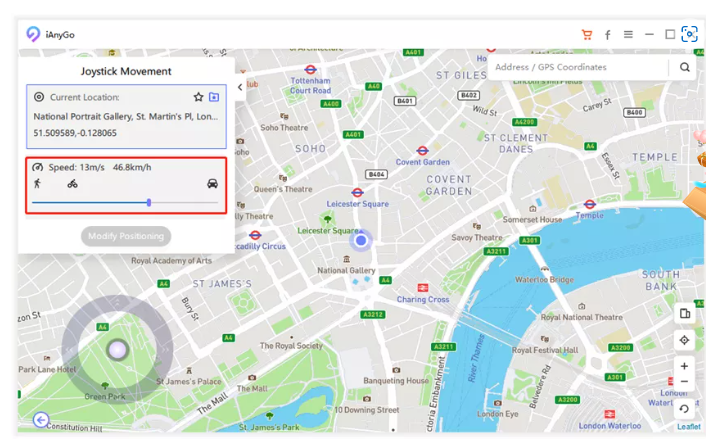Image resolution: width=706 pixels, height=448 pixels.
Task: Click the Somerset House label on map
Action: pos(532,219)
